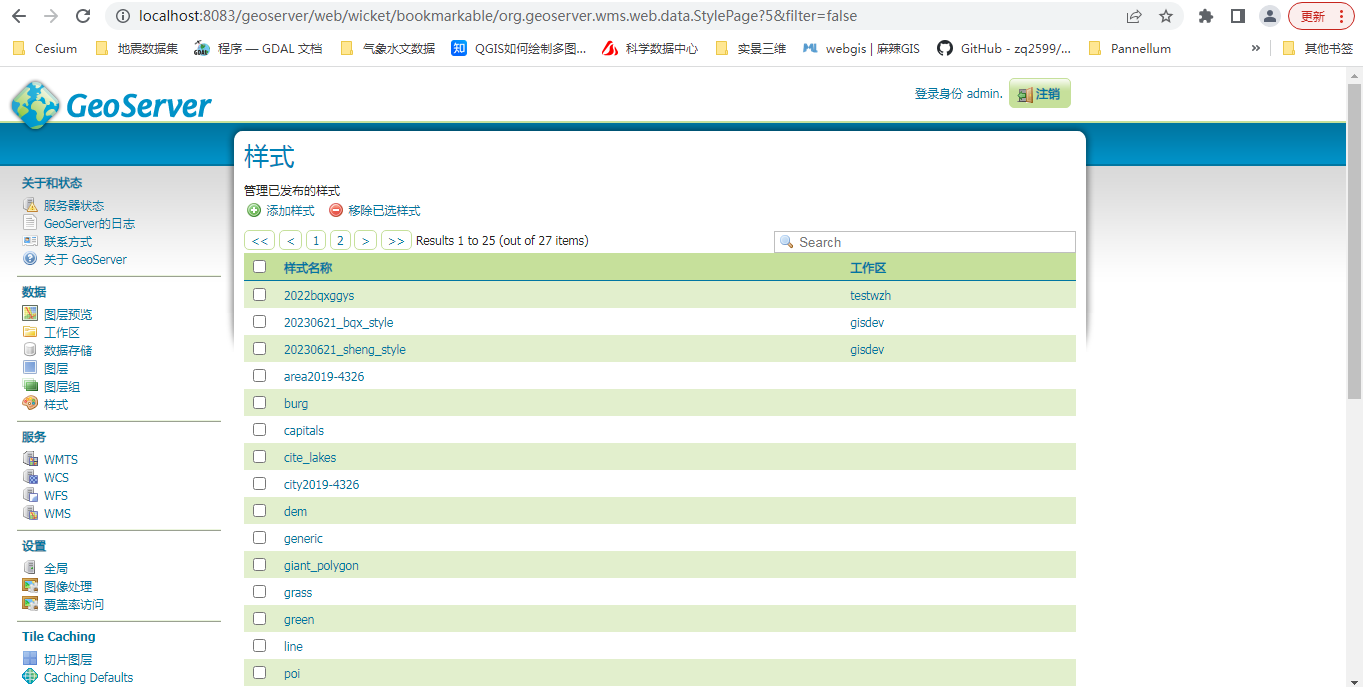Click the red remove styles minus icon
1363x687 pixels.
[x=336, y=211]
